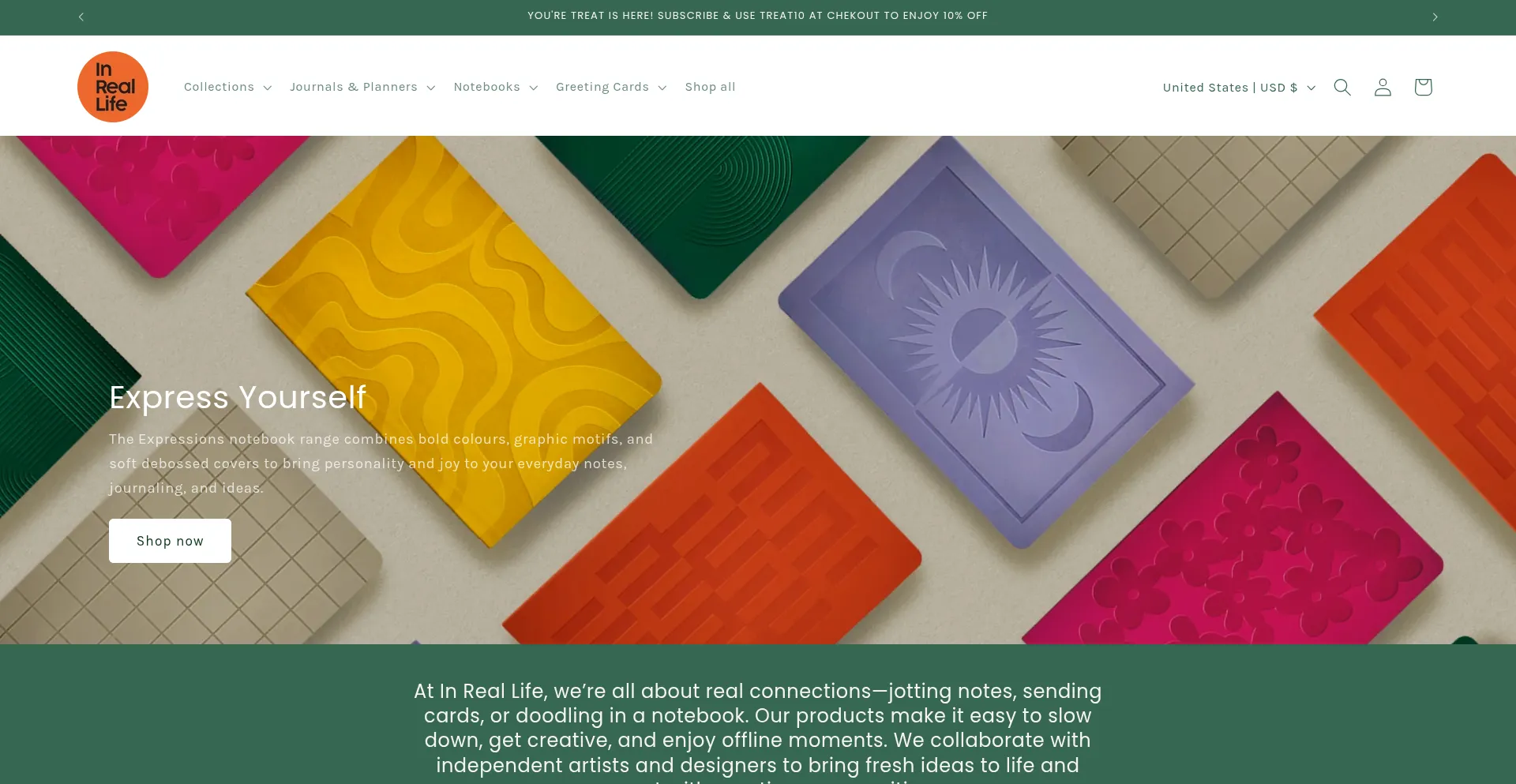This screenshot has height=784, width=1516.
Task: Open the search magnifier icon
Action: (1342, 87)
